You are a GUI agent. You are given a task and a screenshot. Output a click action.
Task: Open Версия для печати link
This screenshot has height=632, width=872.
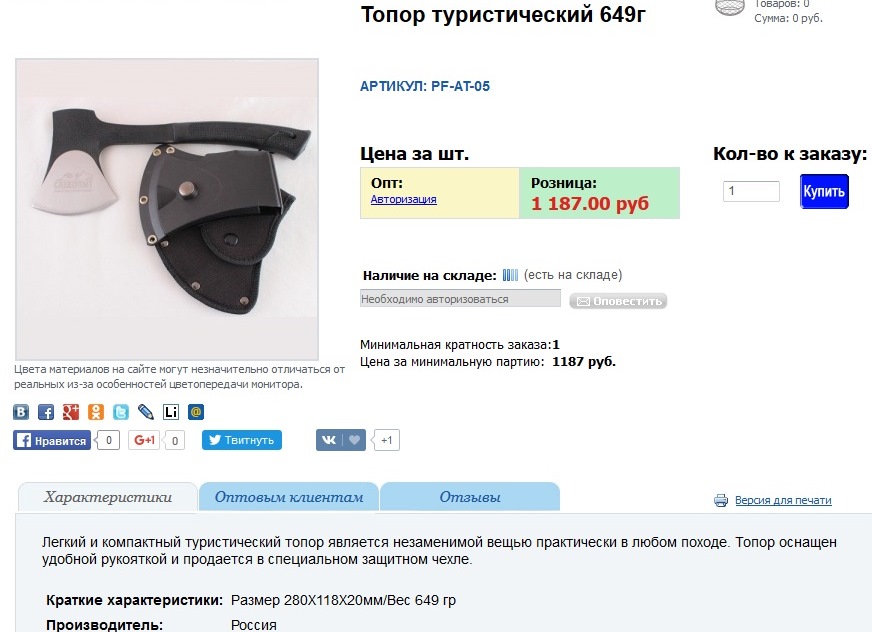(x=783, y=500)
